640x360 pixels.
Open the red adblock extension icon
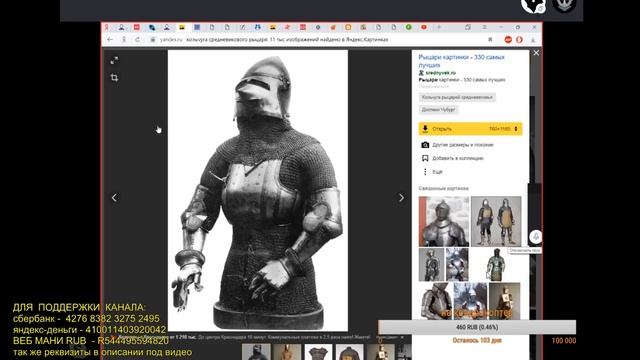(508, 40)
